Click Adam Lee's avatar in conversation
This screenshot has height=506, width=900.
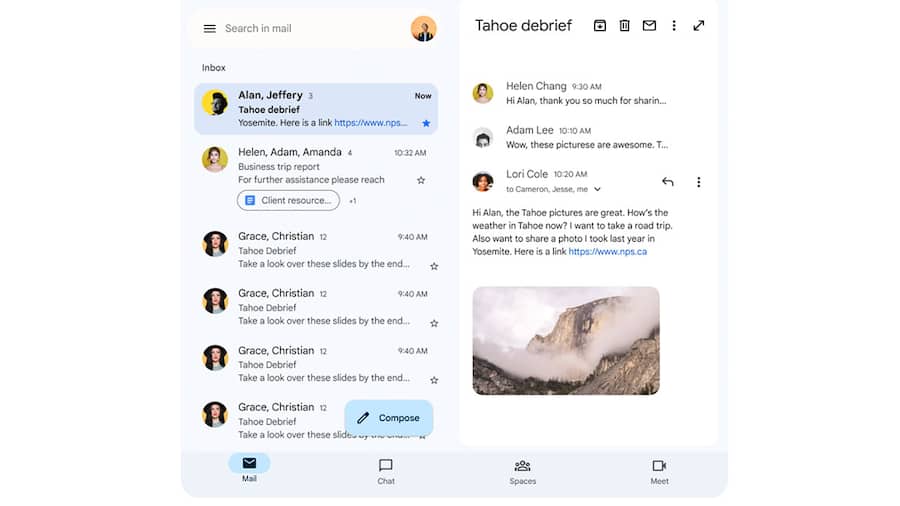click(483, 138)
